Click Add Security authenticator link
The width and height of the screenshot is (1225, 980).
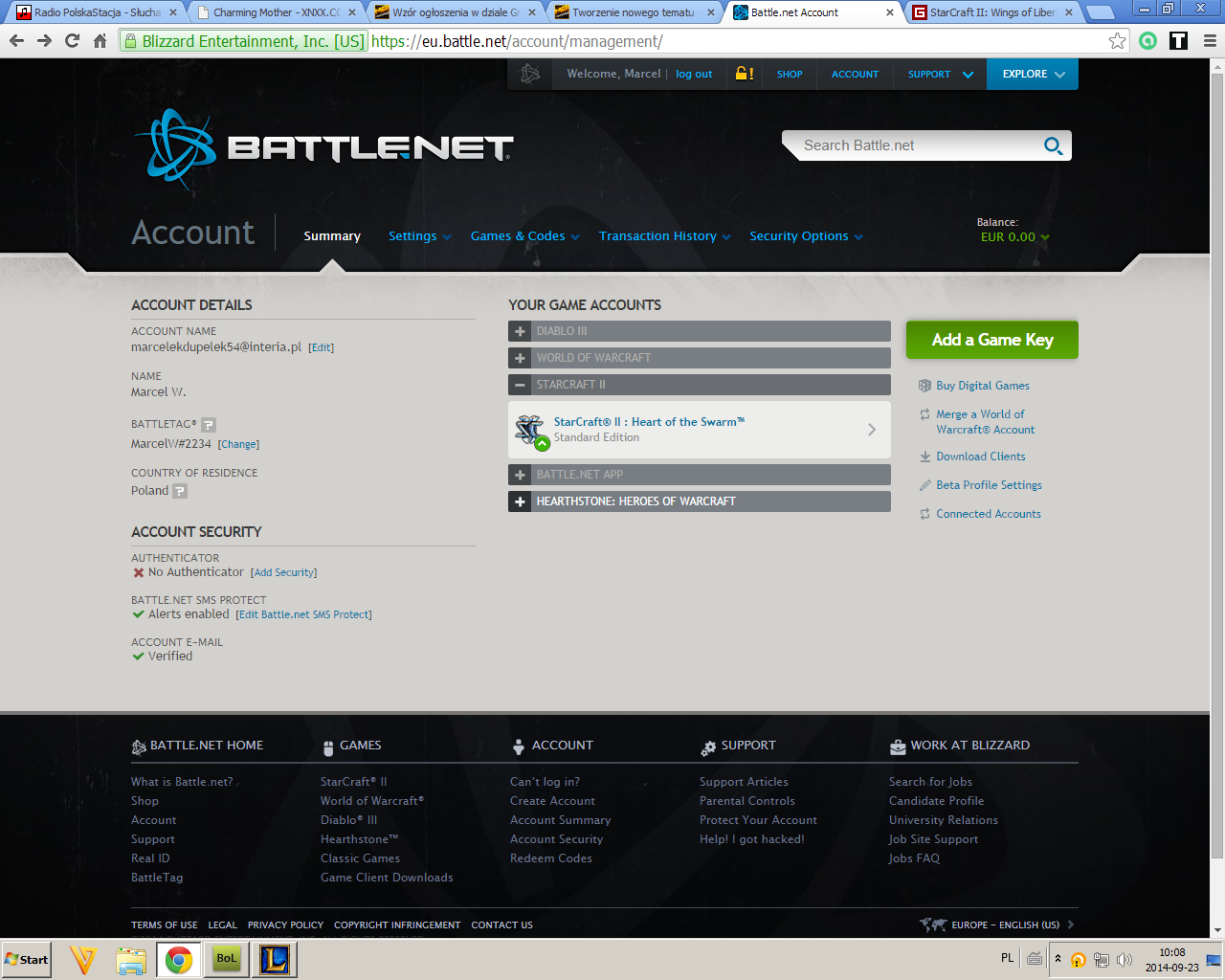point(283,572)
